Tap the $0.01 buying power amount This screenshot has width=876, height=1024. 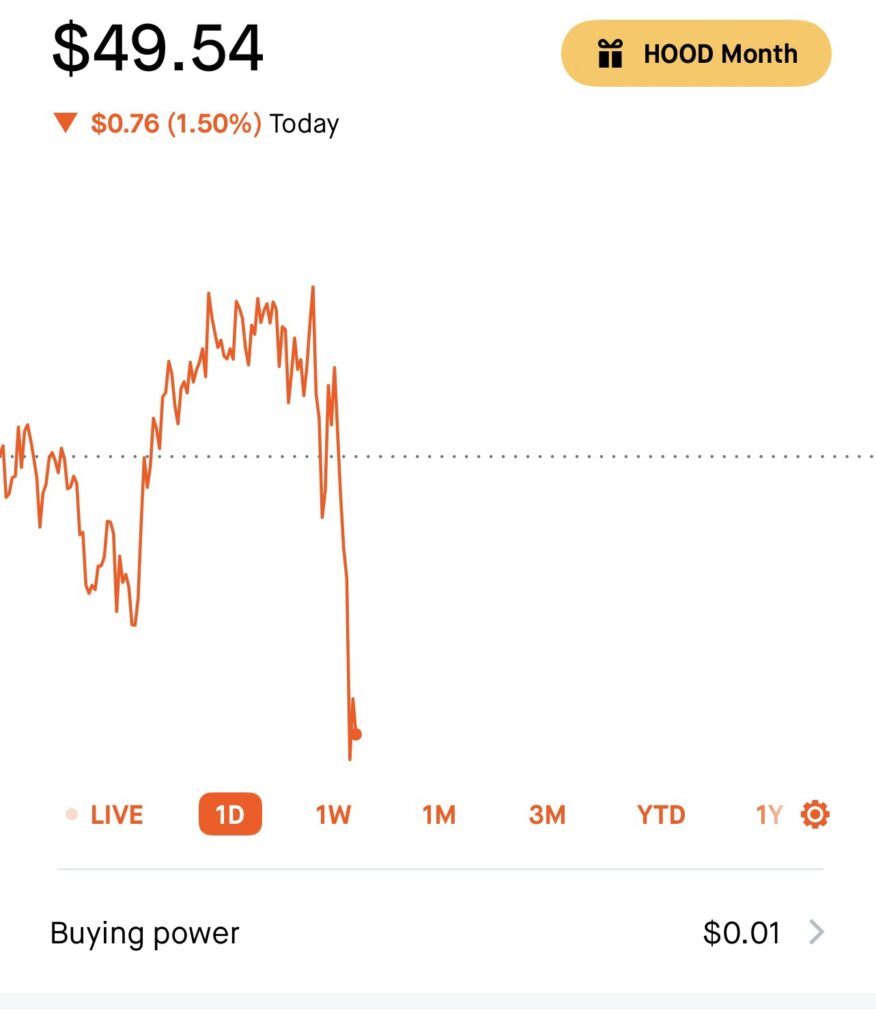click(741, 933)
